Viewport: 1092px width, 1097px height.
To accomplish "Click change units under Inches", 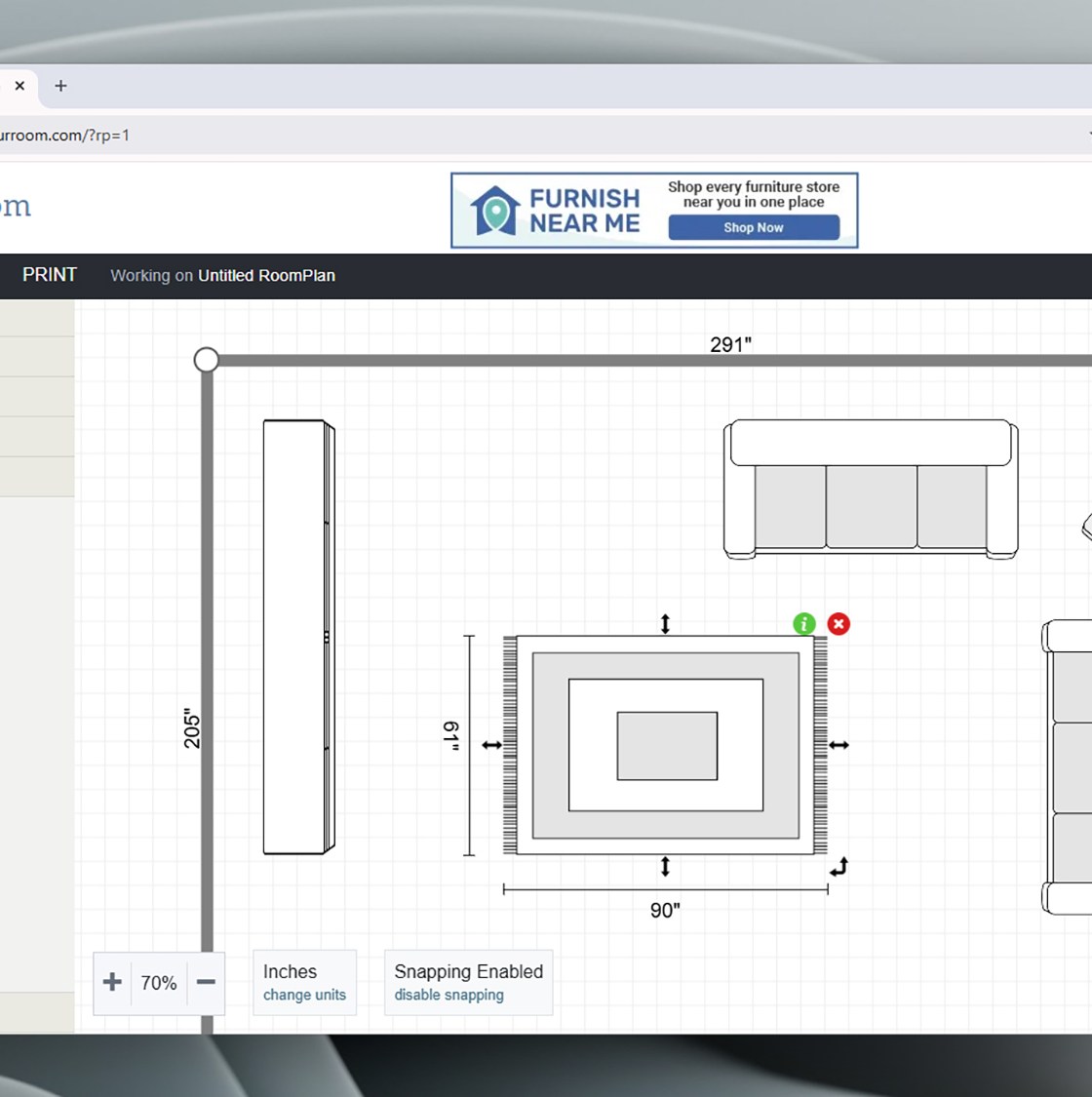I will [x=304, y=995].
